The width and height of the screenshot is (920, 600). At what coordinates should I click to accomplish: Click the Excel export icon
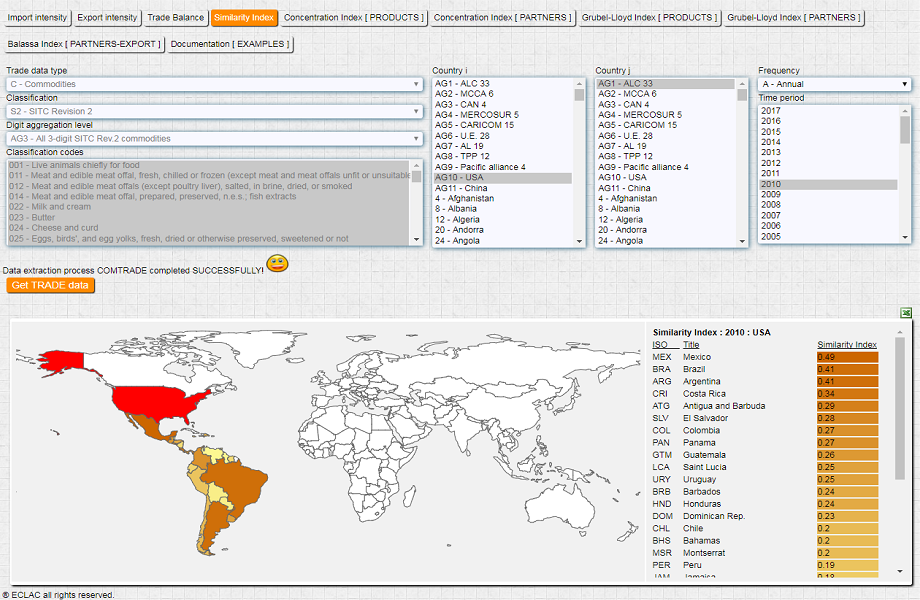click(906, 313)
